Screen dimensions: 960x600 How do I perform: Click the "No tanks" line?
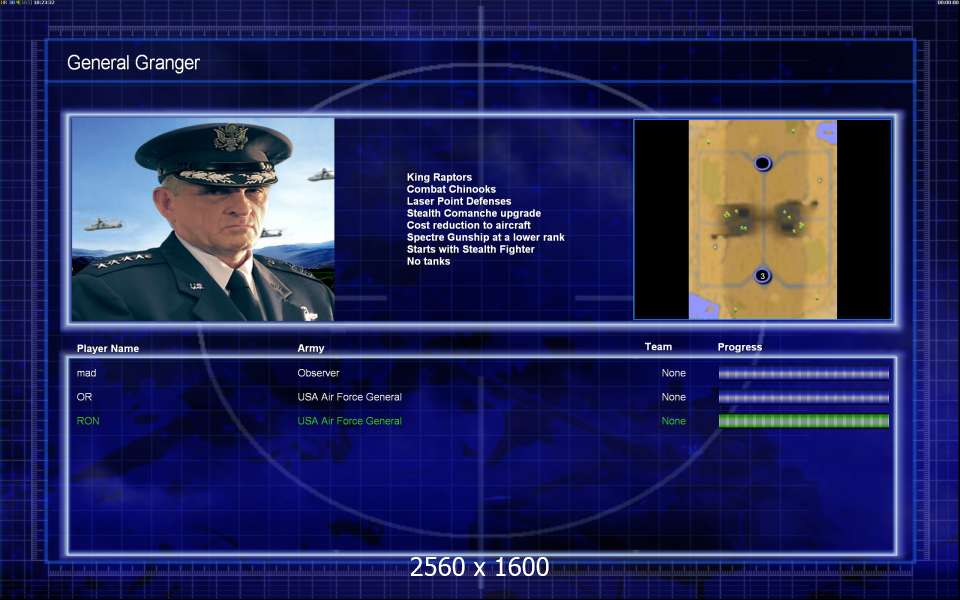429,261
